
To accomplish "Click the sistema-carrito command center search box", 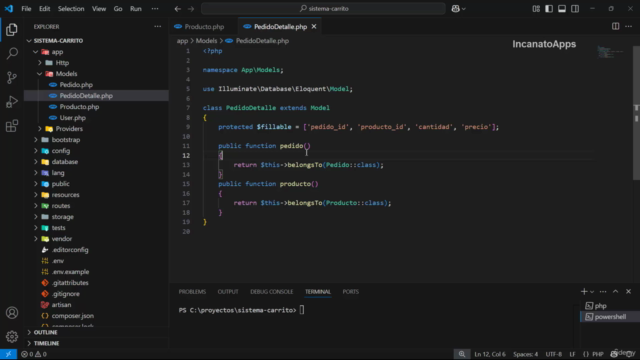I will pyautogui.click(x=323, y=9).
